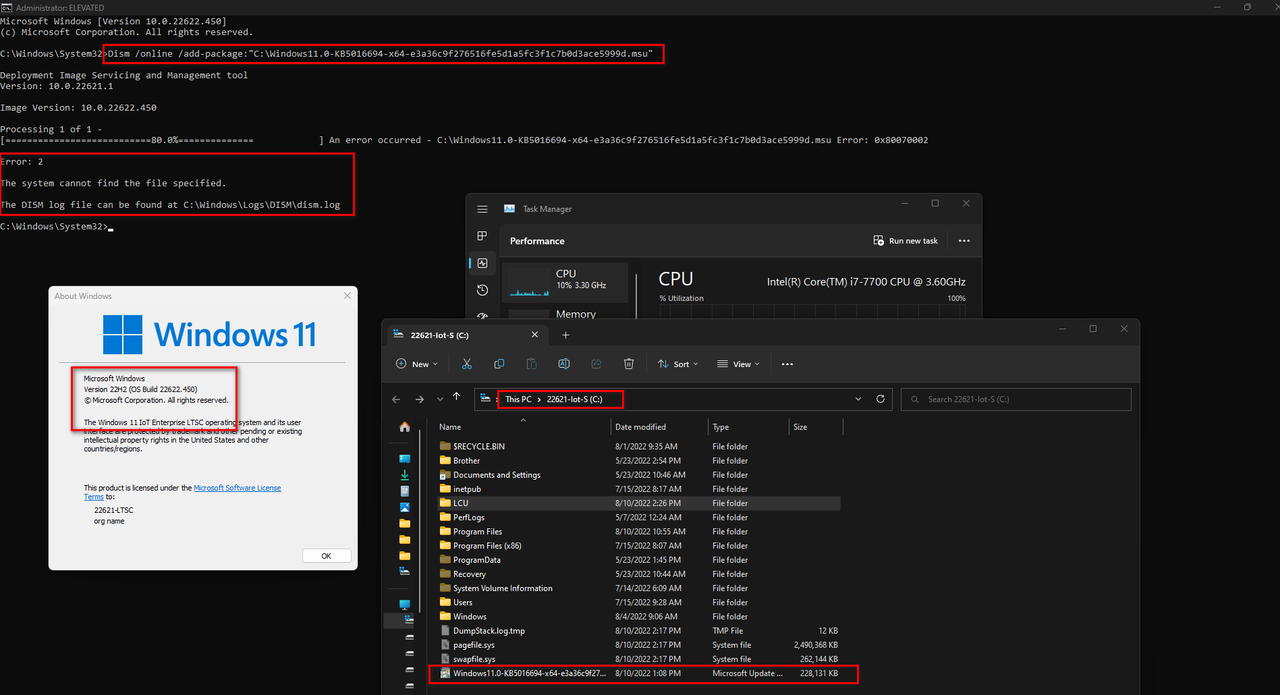Open the Microsoft Software License Terms link

click(237, 488)
